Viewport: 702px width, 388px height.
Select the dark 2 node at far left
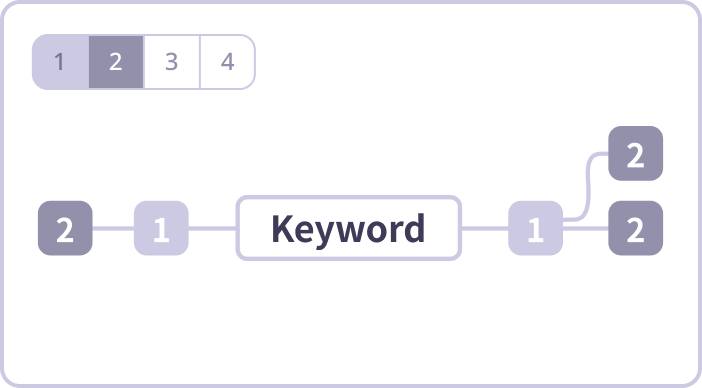[65, 228]
